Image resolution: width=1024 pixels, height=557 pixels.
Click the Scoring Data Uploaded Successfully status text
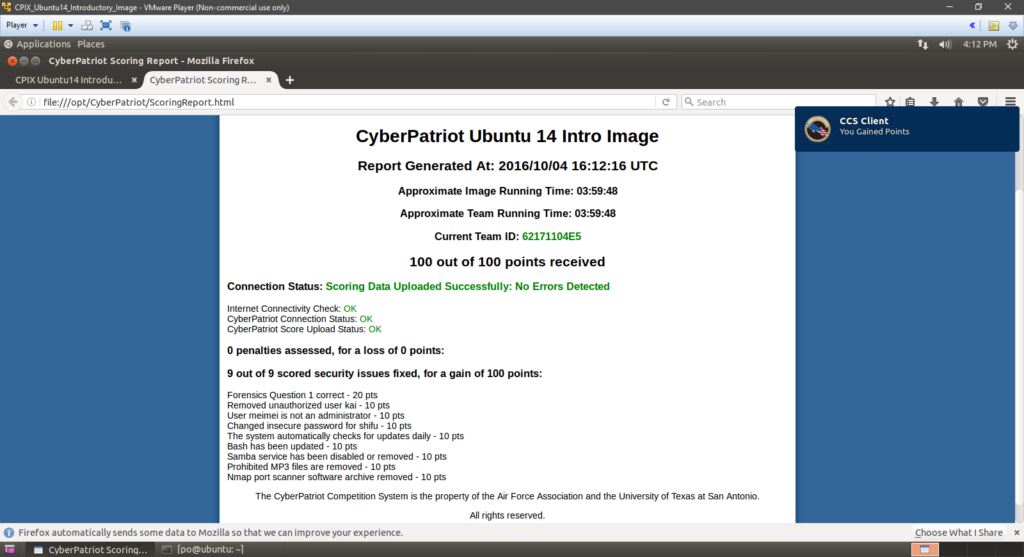(x=468, y=287)
